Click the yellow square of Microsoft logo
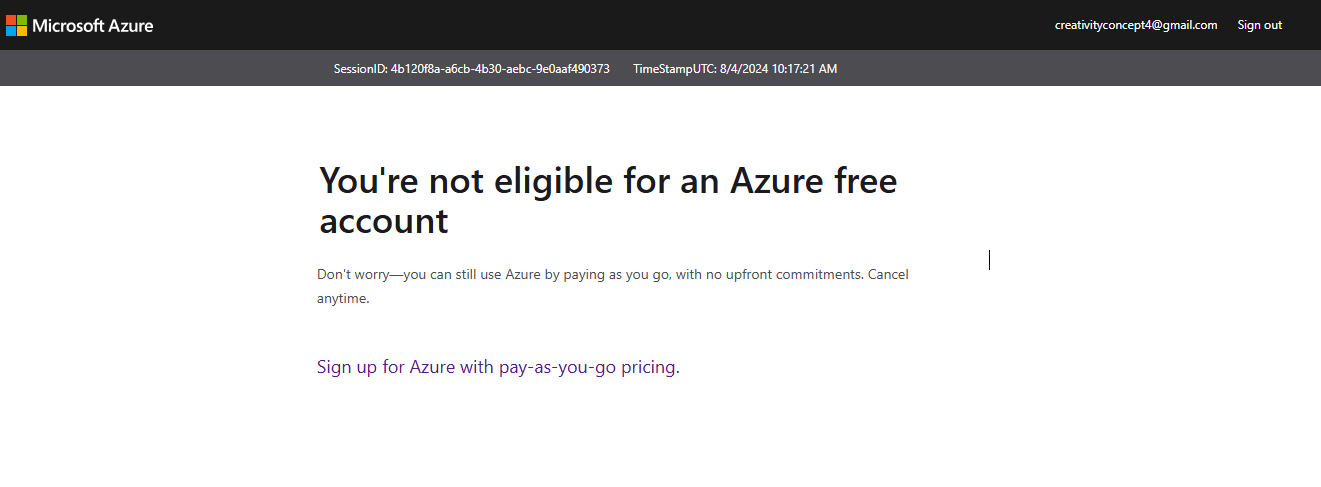This screenshot has width=1321, height=487. click(x=22, y=31)
